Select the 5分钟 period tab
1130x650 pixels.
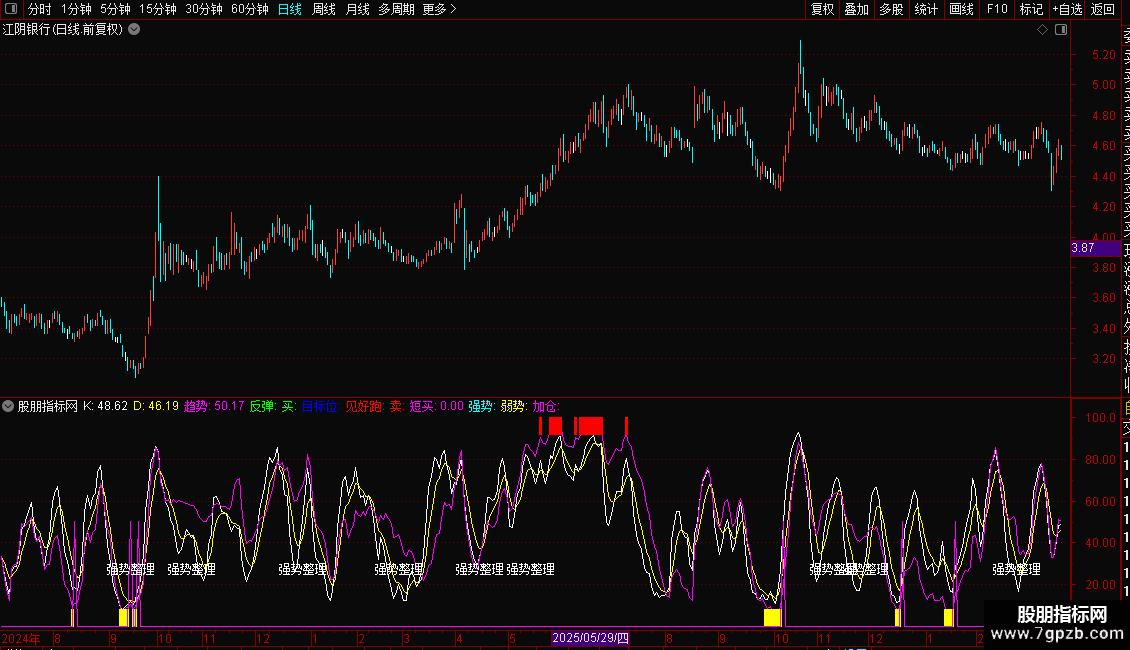[115, 9]
